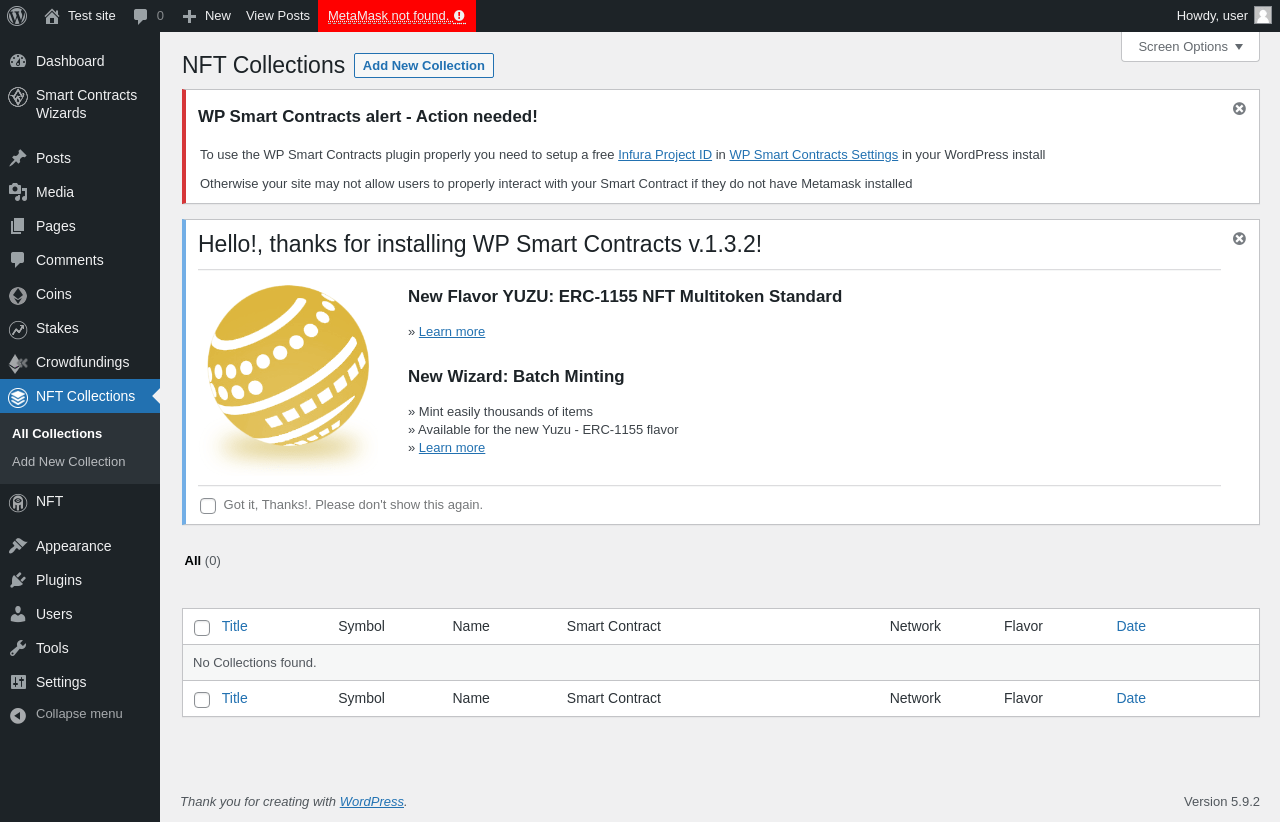
Task: Open the New menu in admin bar
Action: tap(206, 16)
